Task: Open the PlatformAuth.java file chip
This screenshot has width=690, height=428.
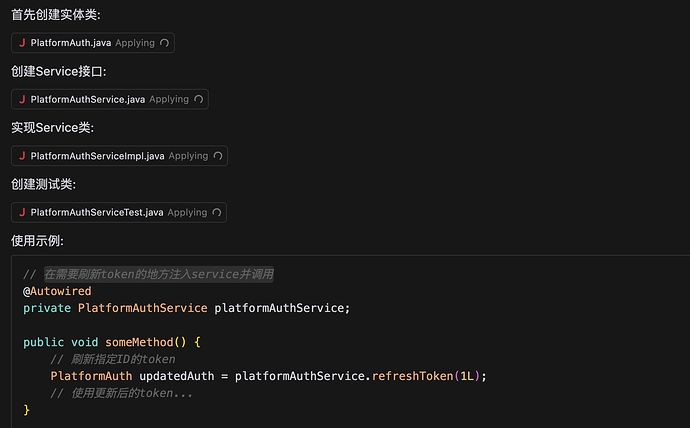Action: 93,43
